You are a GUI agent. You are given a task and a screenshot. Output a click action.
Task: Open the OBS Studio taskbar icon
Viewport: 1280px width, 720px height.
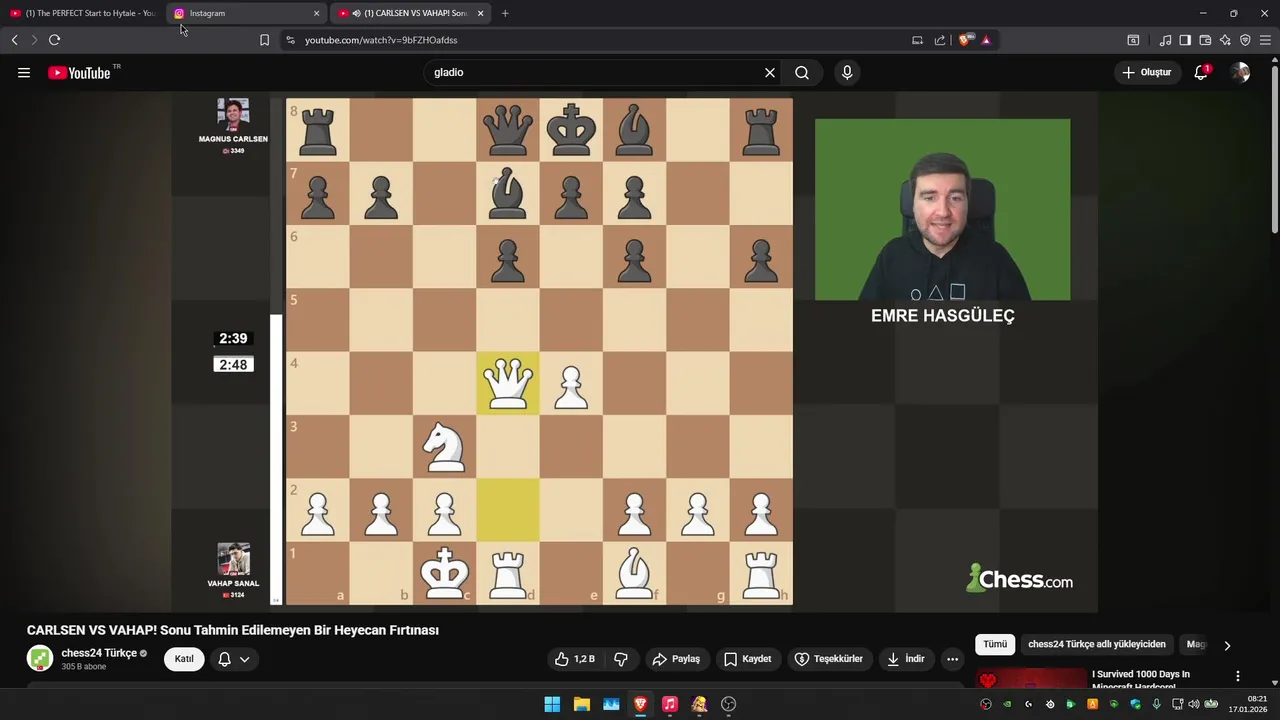tap(729, 704)
